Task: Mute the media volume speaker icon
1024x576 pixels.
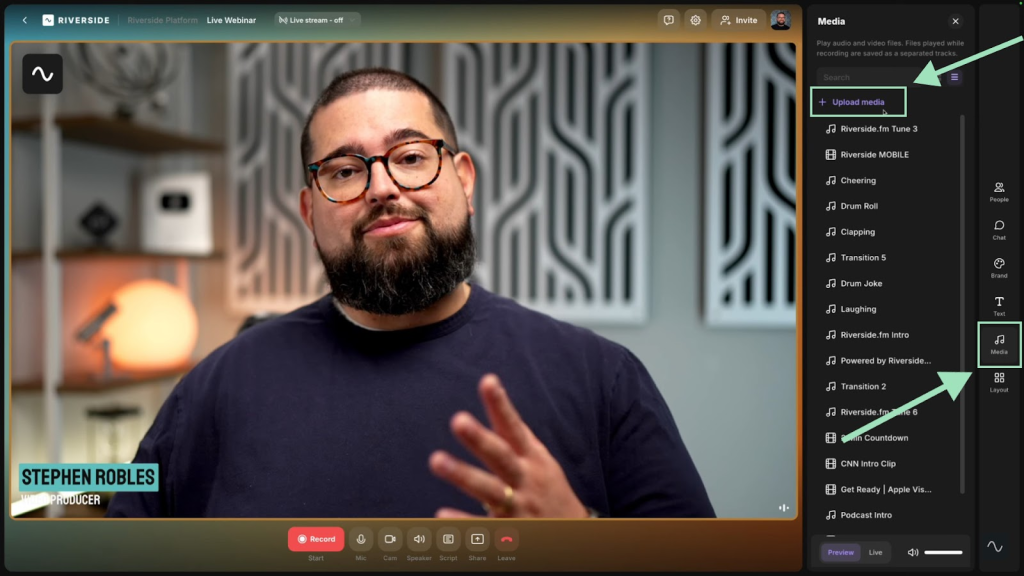Action: [x=913, y=552]
